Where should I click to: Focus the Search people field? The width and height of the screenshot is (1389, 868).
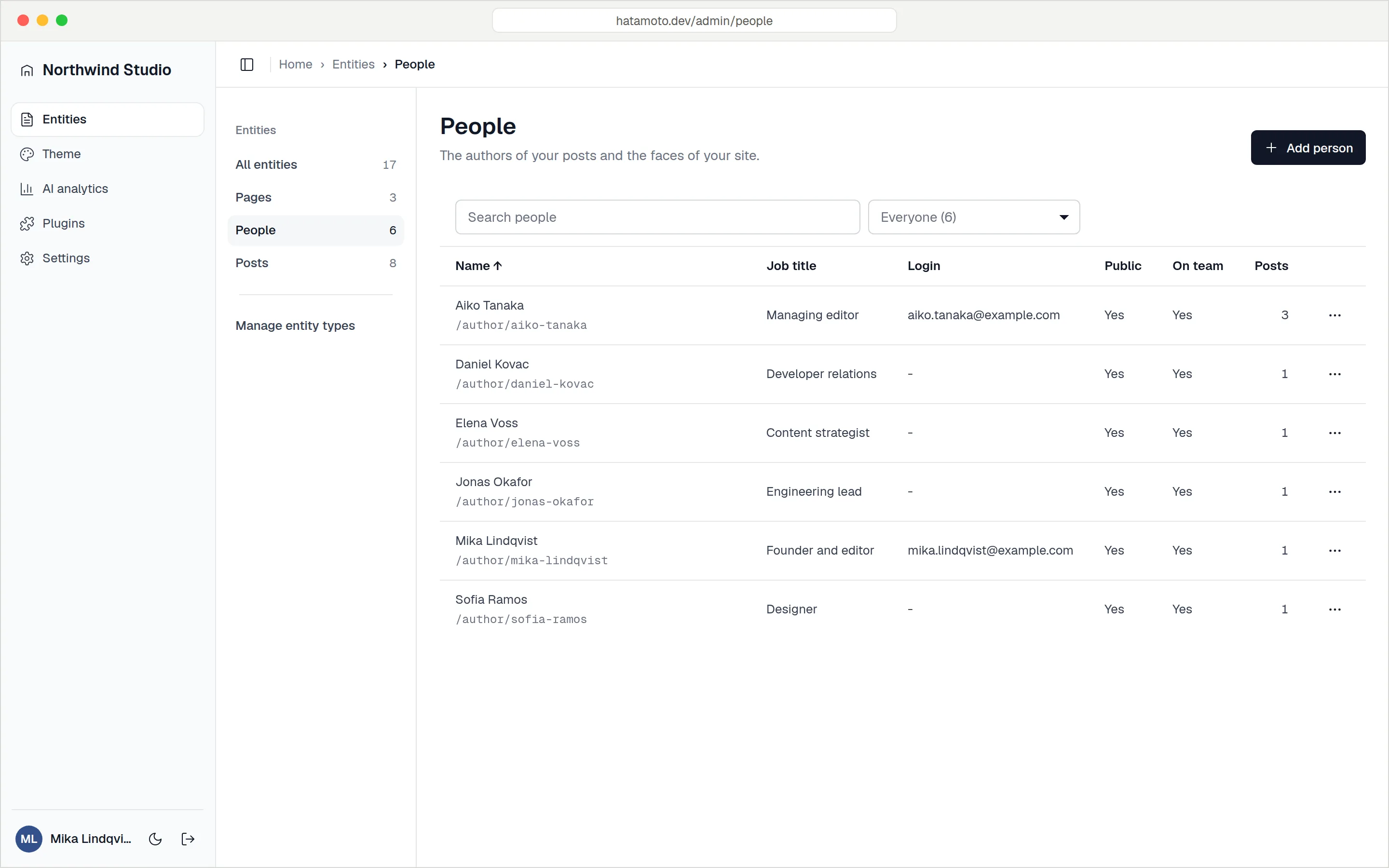click(657, 217)
